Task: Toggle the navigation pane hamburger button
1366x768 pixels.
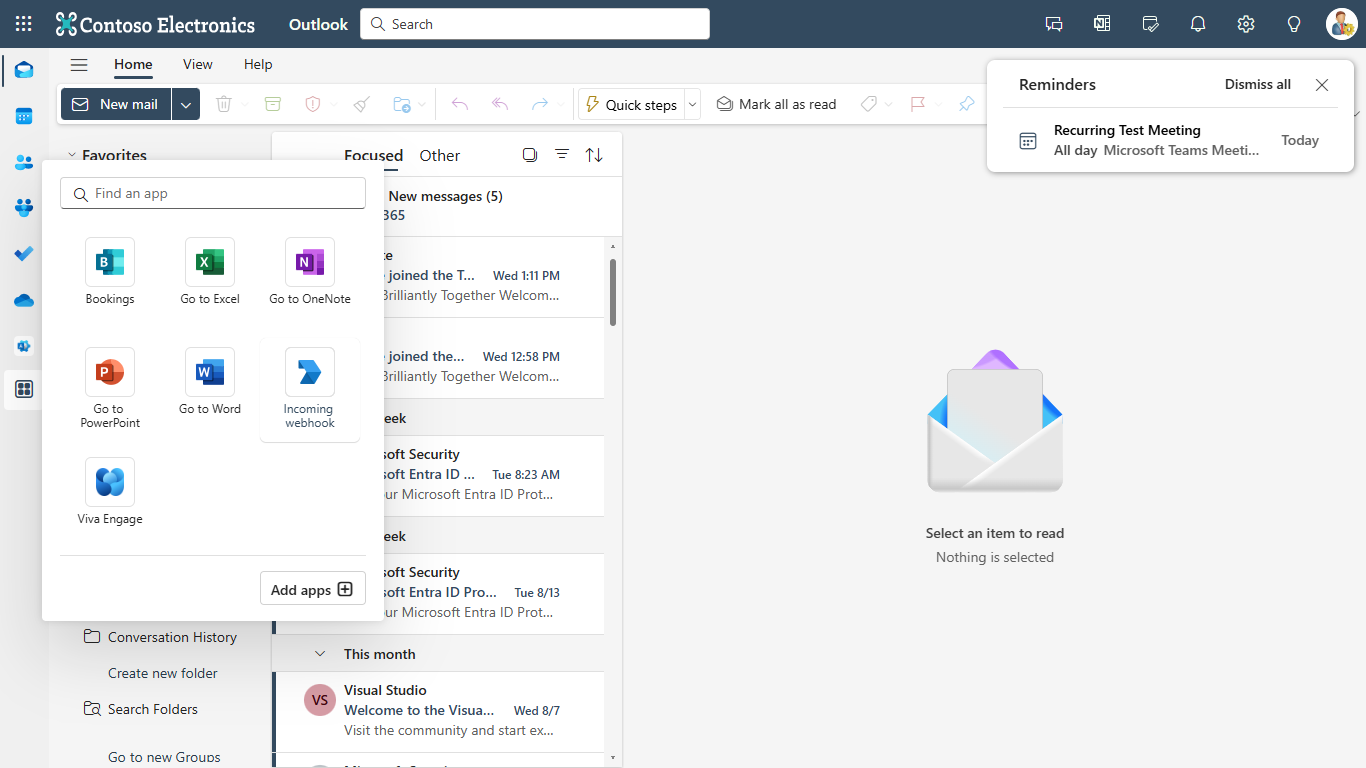Action: [79, 64]
